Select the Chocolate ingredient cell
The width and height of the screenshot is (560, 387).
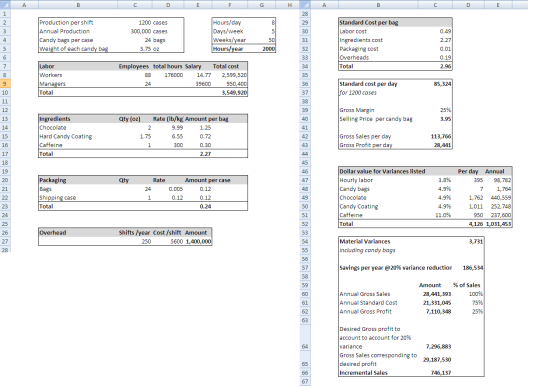click(78, 127)
